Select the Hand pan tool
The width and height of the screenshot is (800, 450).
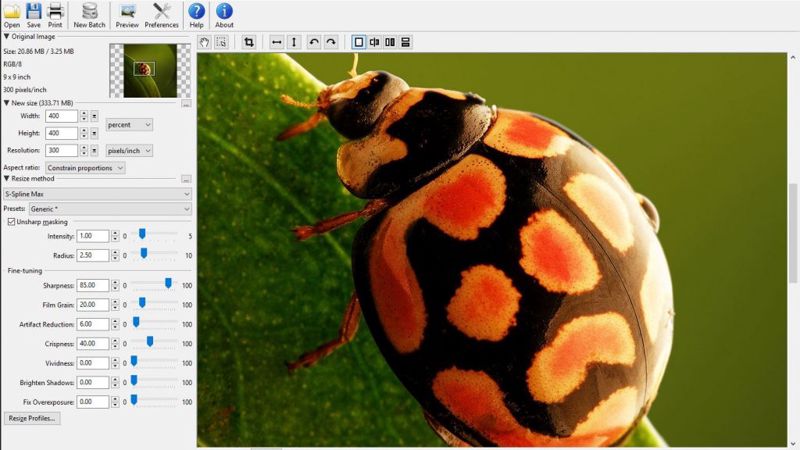(205, 42)
